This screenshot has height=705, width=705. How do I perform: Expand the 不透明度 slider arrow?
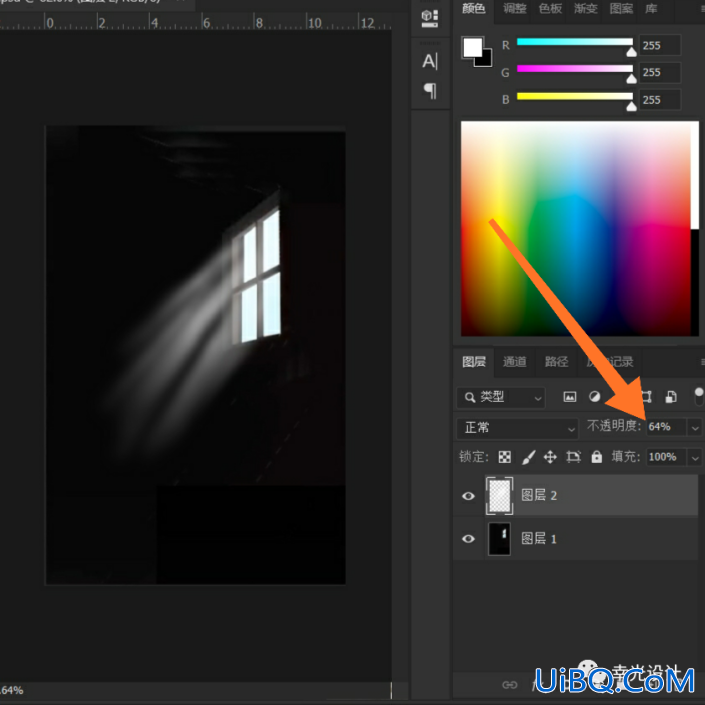[x=695, y=428]
